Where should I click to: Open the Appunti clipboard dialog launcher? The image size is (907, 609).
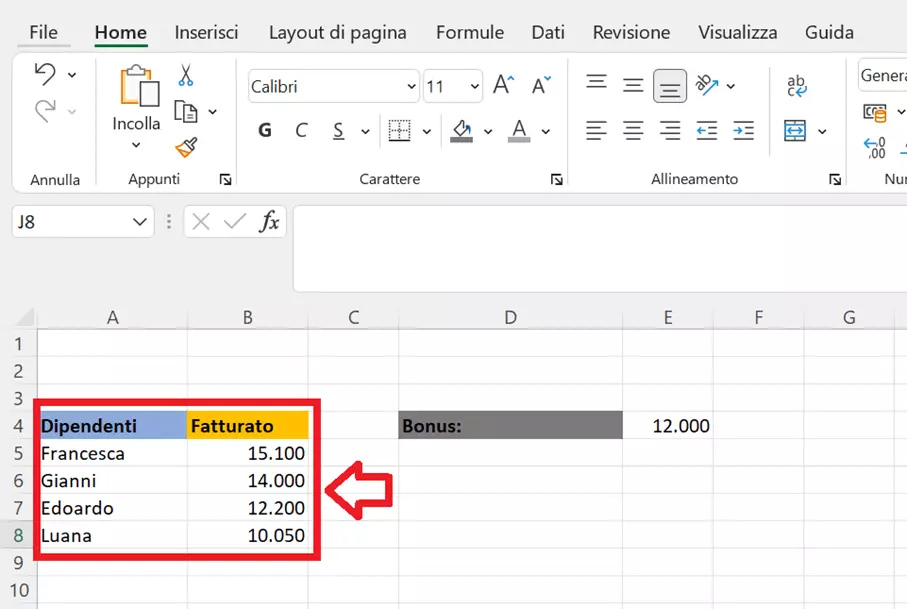226,180
